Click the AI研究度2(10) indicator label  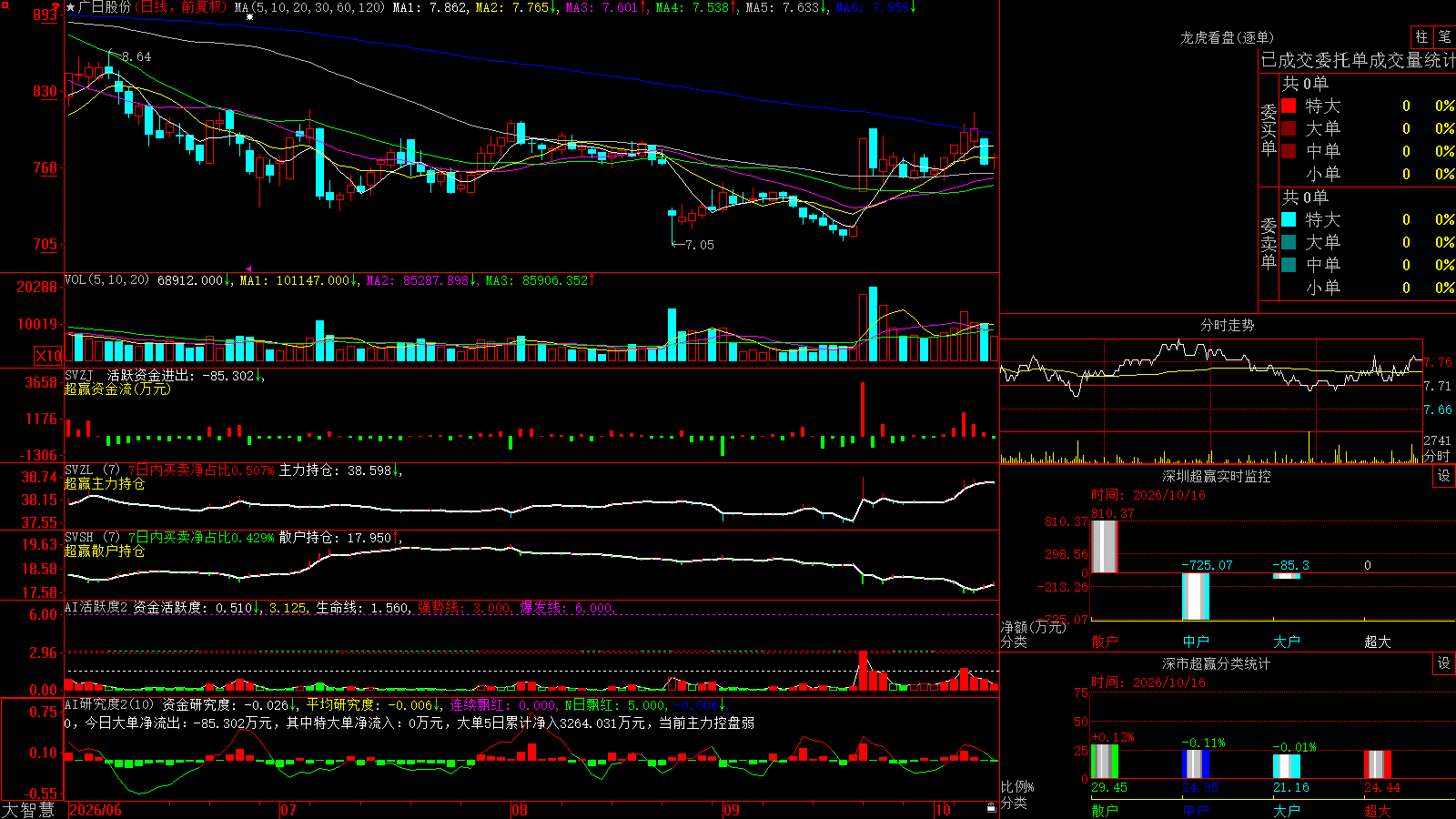109,704
